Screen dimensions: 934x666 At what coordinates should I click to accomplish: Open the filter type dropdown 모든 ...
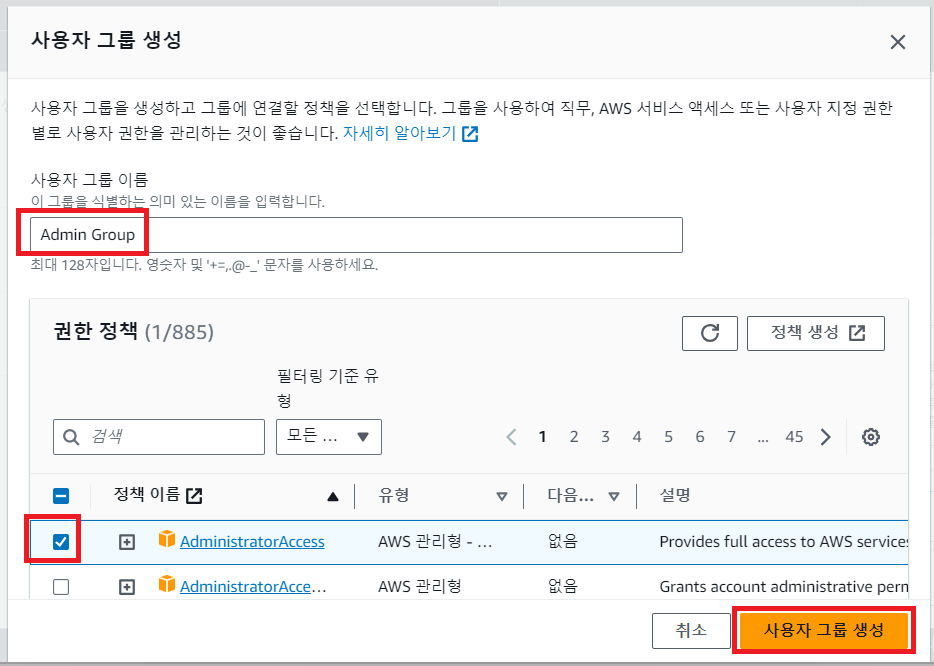click(x=328, y=437)
